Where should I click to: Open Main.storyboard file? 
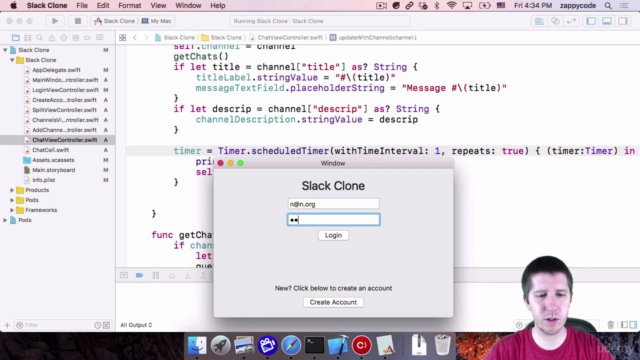tap(53, 170)
